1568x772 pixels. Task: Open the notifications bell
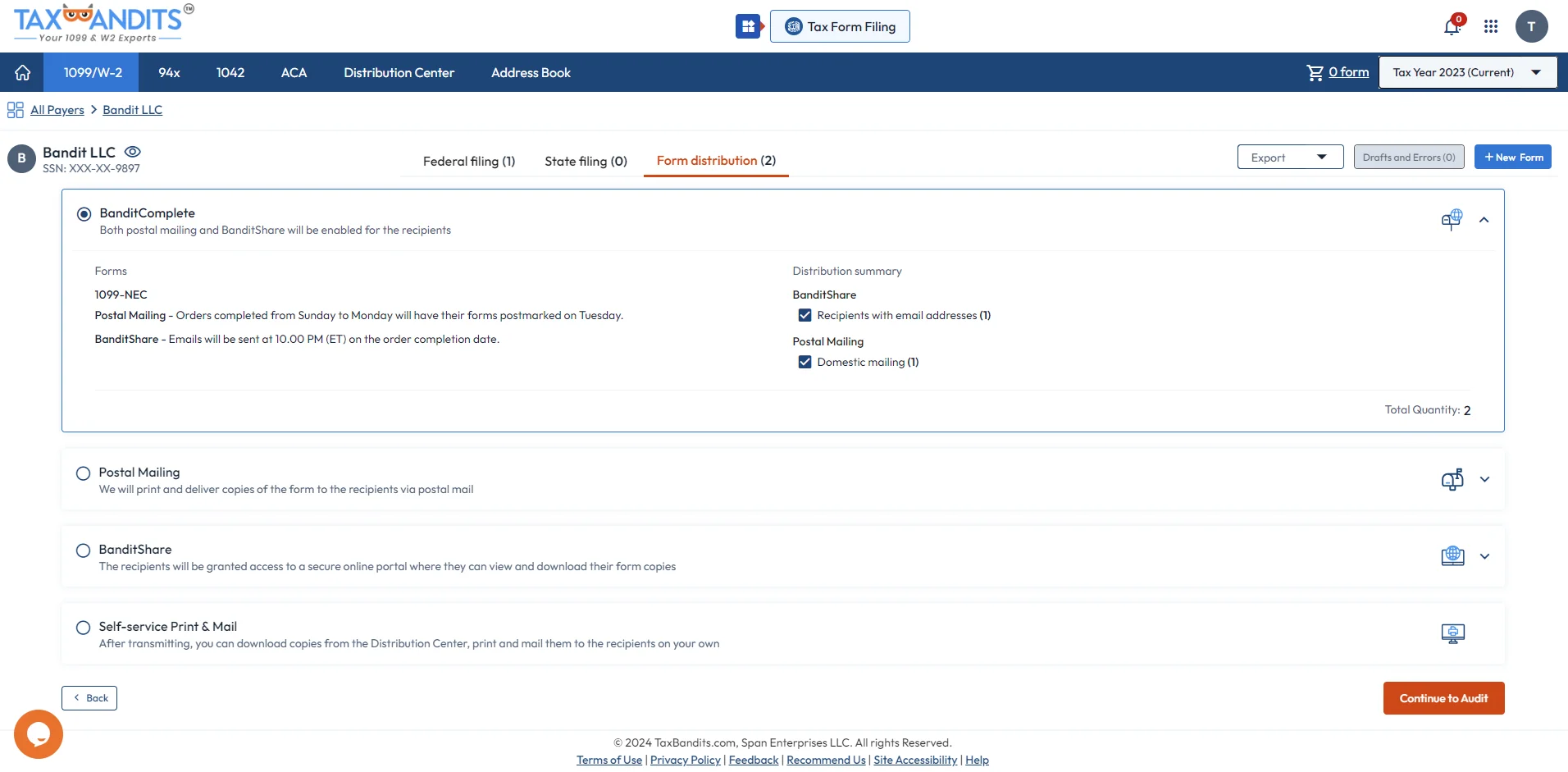click(x=1452, y=26)
